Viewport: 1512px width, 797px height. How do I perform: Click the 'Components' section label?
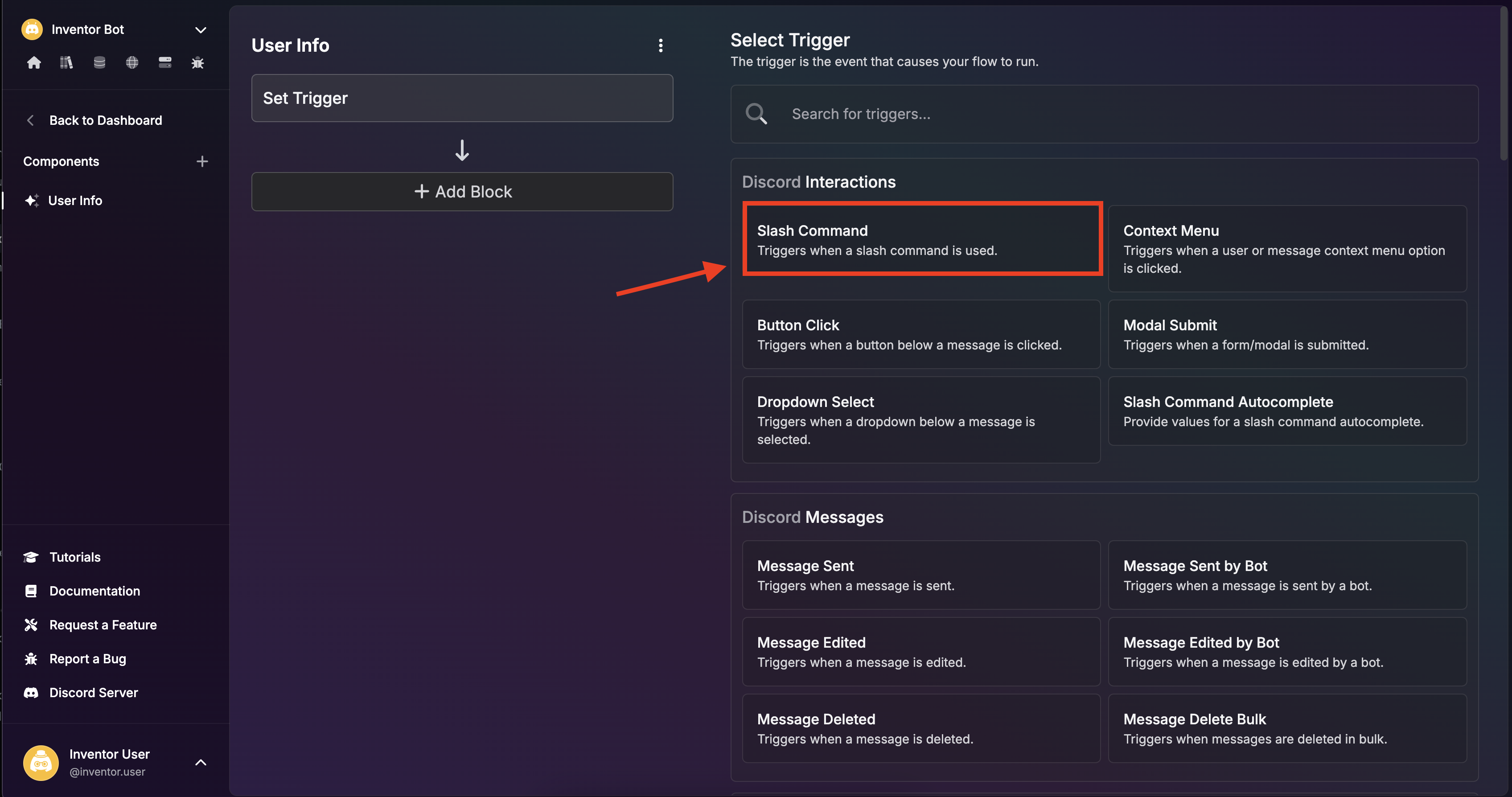61,161
